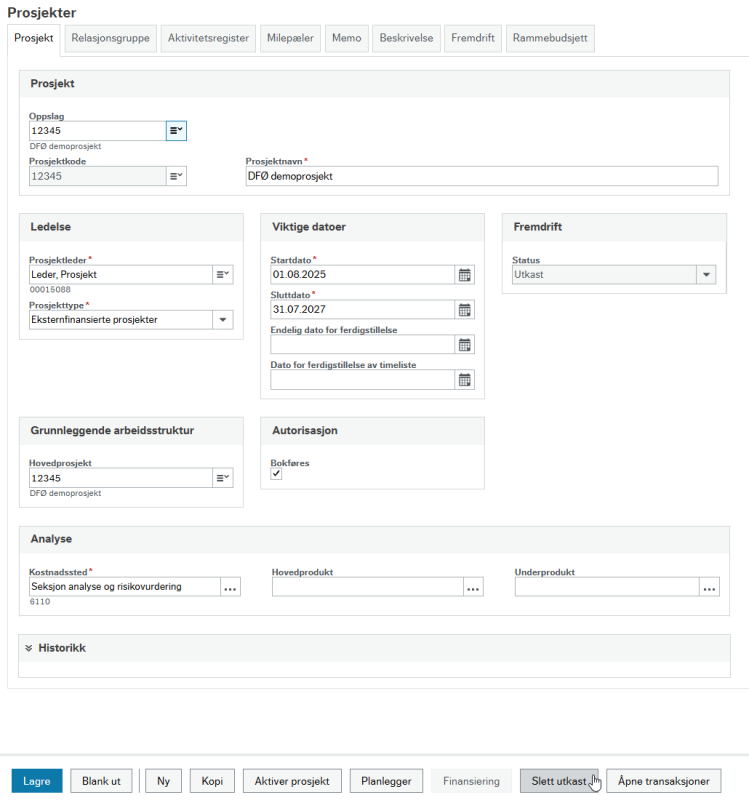Open the Rammebudsjett tab
The width and height of the screenshot is (749, 800).
(x=550, y=38)
